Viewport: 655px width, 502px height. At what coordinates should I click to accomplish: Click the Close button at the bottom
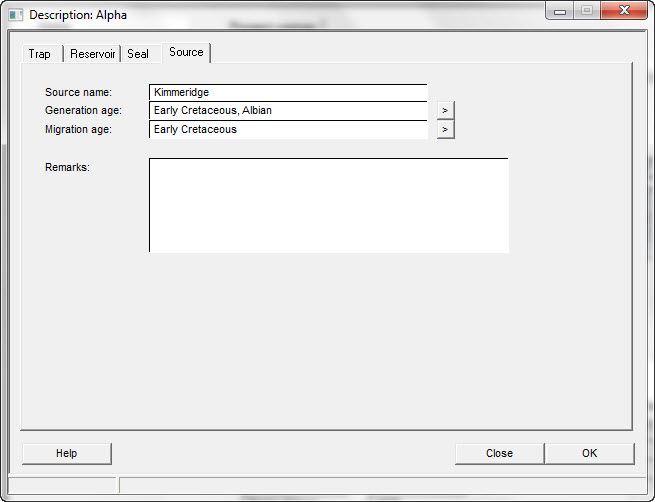pyautogui.click(x=499, y=453)
